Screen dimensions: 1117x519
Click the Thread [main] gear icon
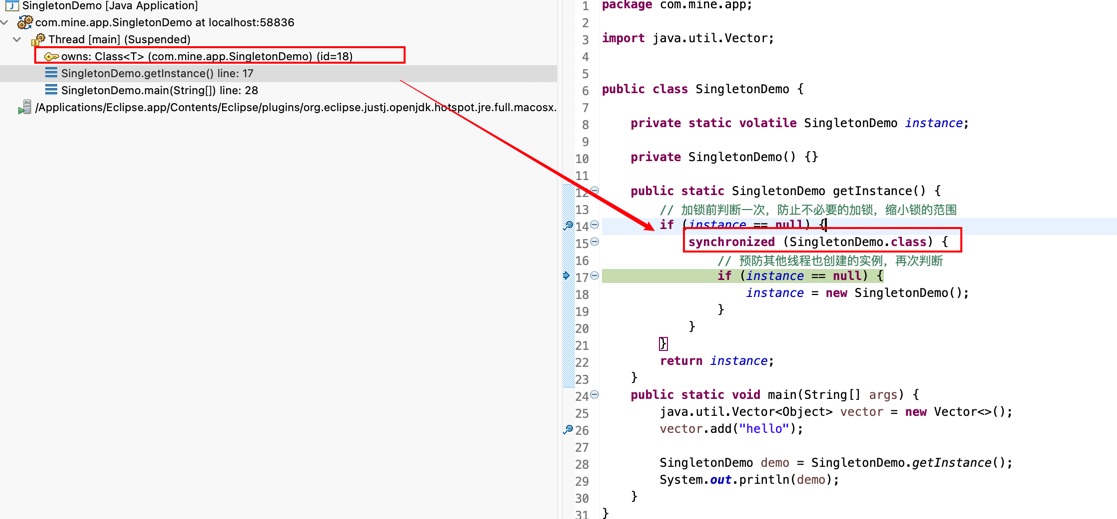pyautogui.click(x=38, y=40)
